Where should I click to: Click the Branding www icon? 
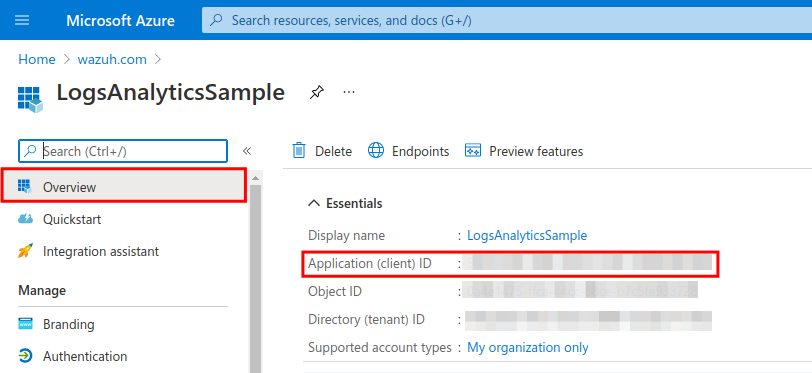25,324
